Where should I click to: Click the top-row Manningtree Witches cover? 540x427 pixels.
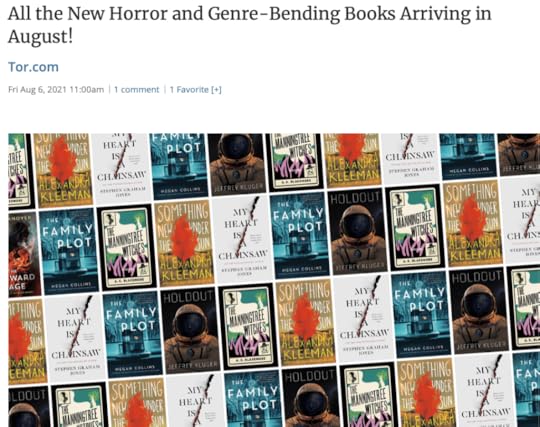pyautogui.click(x=294, y=162)
